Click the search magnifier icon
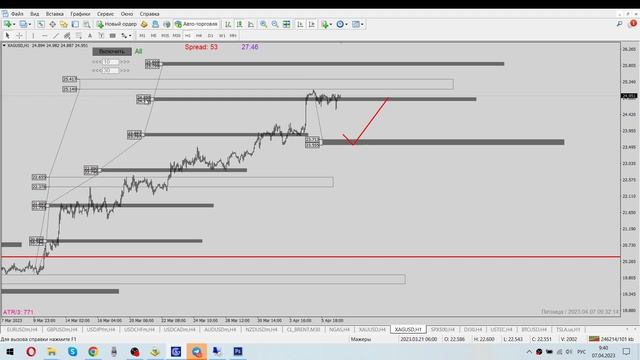The width and height of the screenshot is (640, 360). pyautogui.click(x=620, y=24)
